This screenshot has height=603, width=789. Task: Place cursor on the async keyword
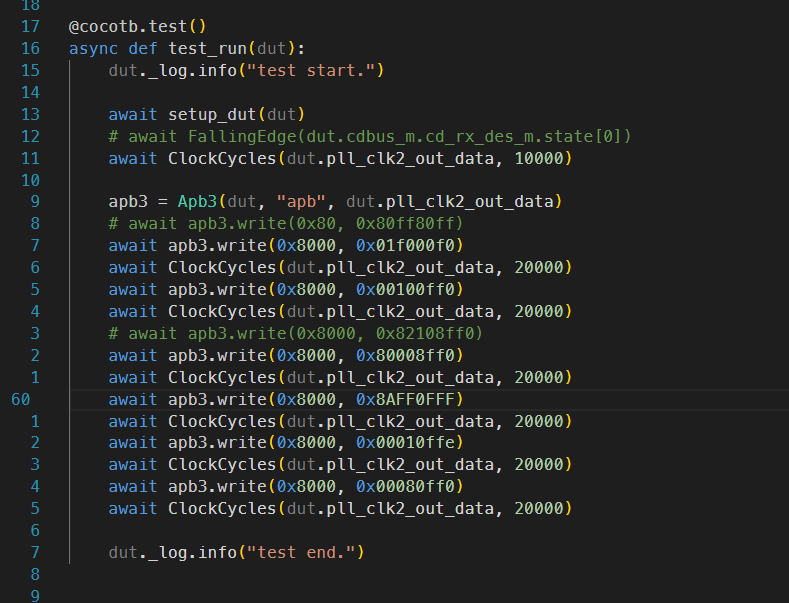click(93, 48)
